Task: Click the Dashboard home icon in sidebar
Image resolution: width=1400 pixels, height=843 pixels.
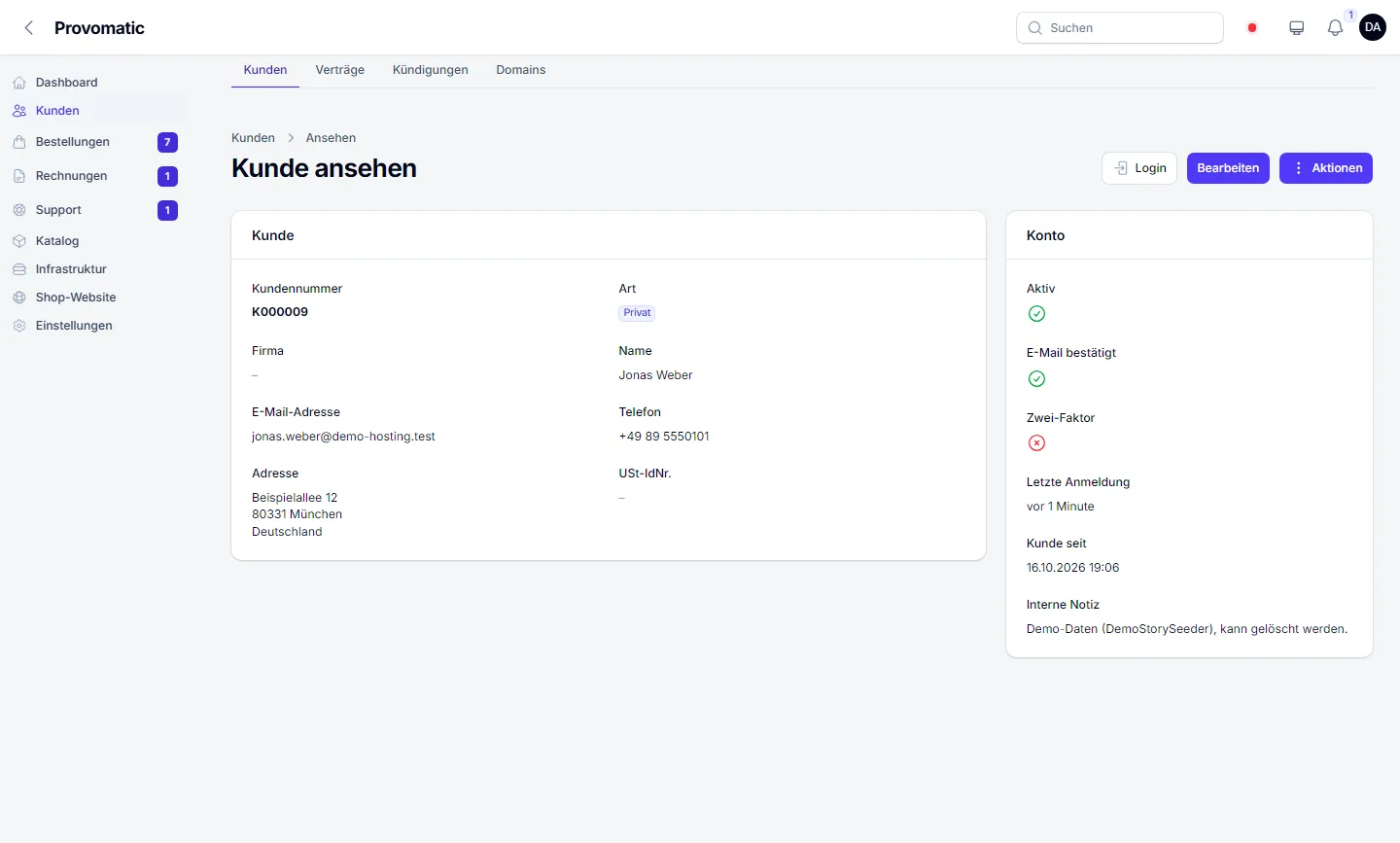Action: point(19,83)
